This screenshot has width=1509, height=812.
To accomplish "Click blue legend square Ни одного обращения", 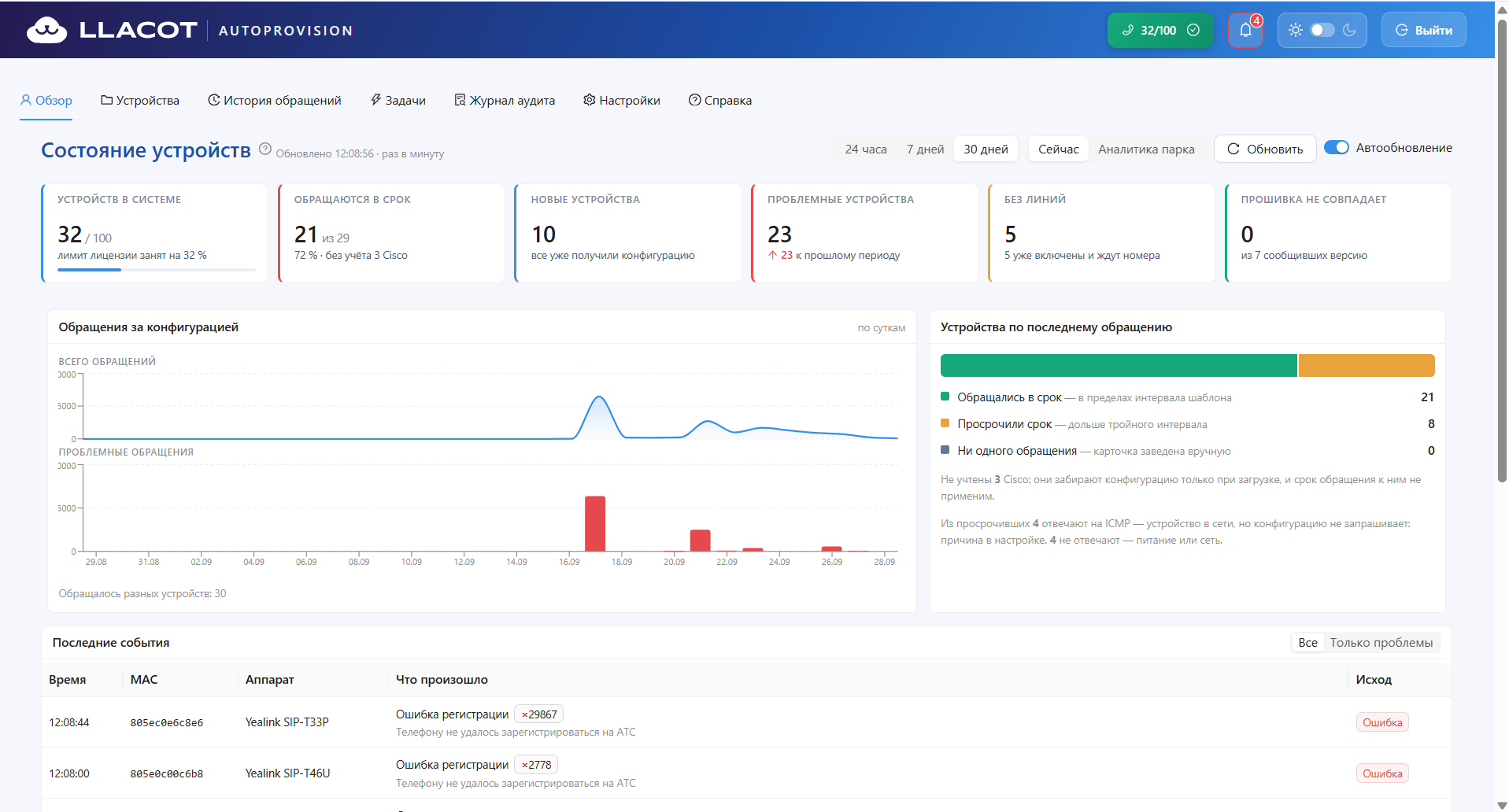I will tap(945, 450).
